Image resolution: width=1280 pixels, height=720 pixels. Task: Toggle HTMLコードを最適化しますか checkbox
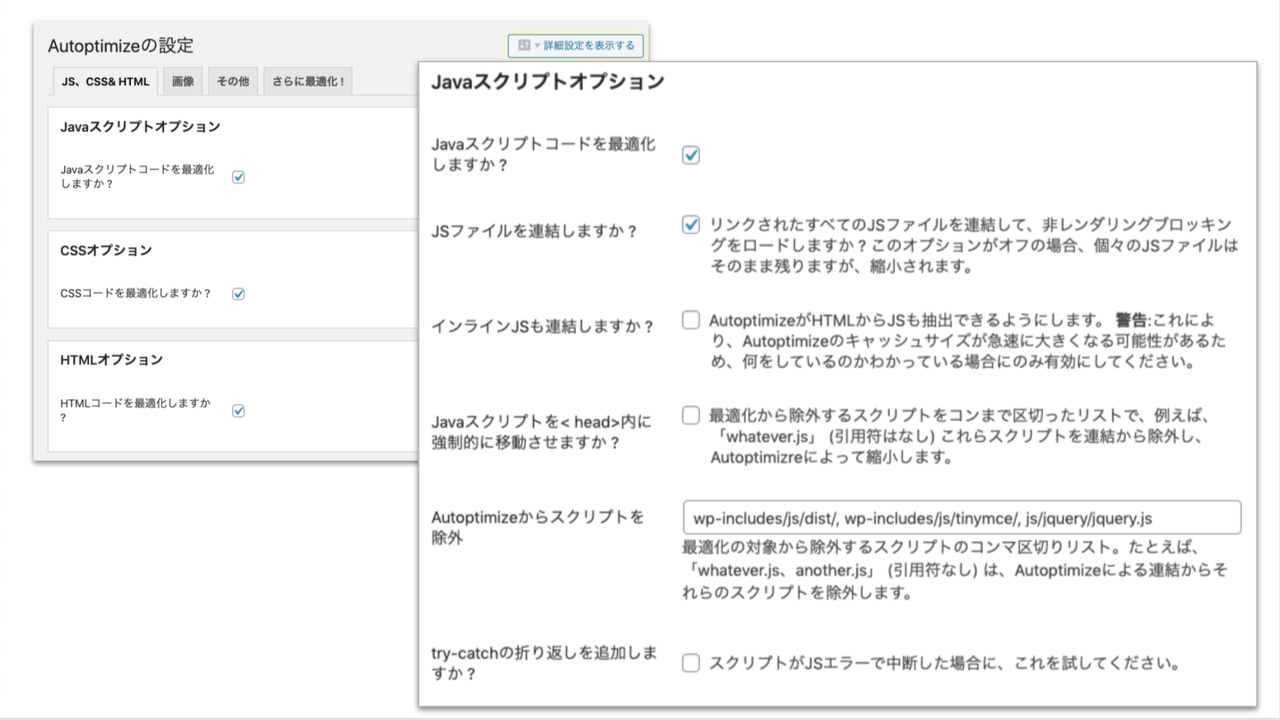[239, 410]
